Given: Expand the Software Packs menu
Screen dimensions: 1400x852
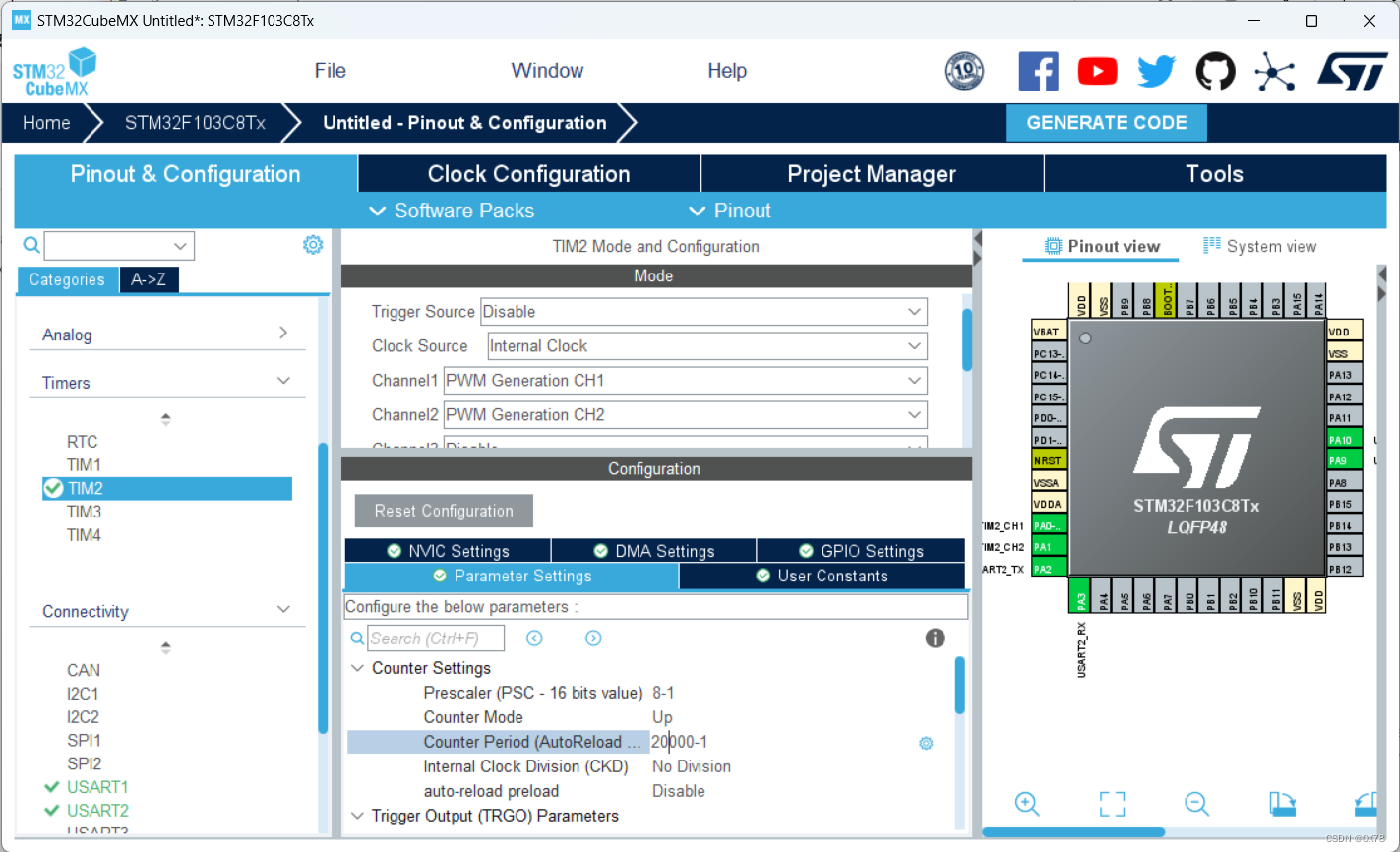Looking at the screenshot, I should pos(452,211).
